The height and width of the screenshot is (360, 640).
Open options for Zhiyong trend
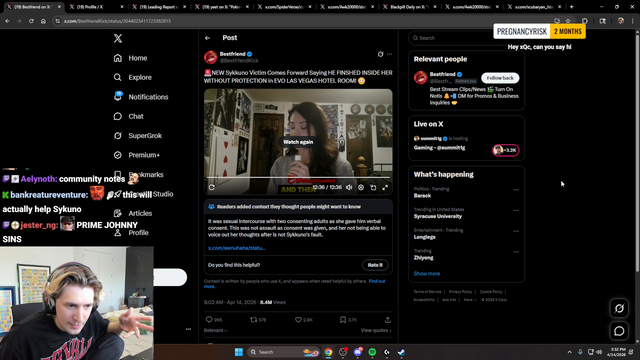pos(516,252)
